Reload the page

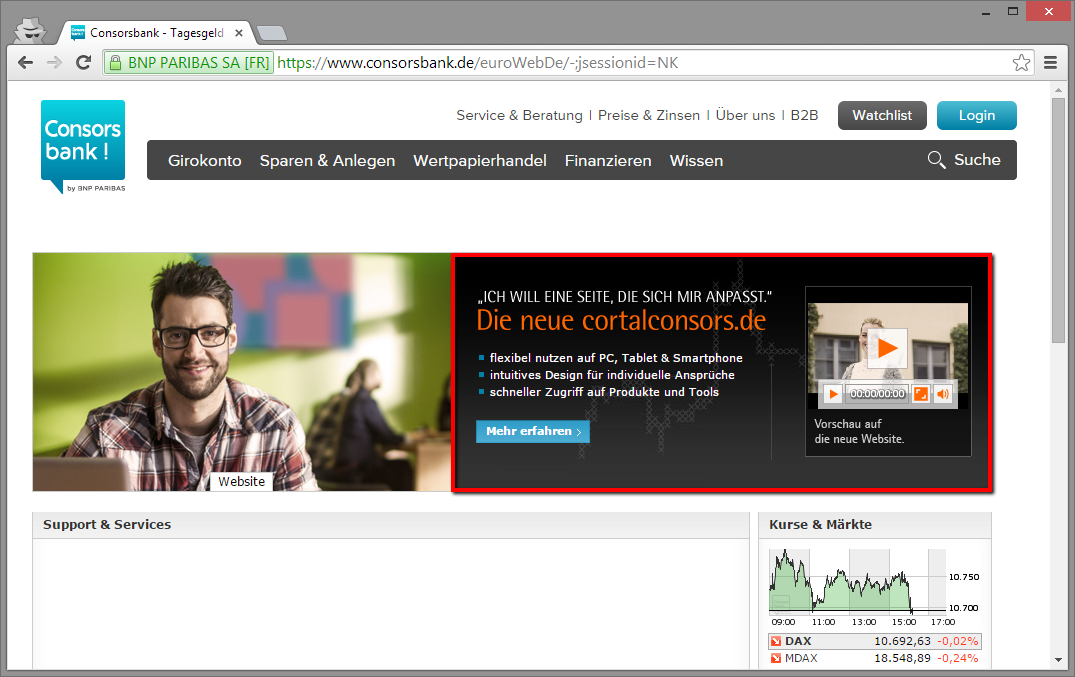point(83,63)
